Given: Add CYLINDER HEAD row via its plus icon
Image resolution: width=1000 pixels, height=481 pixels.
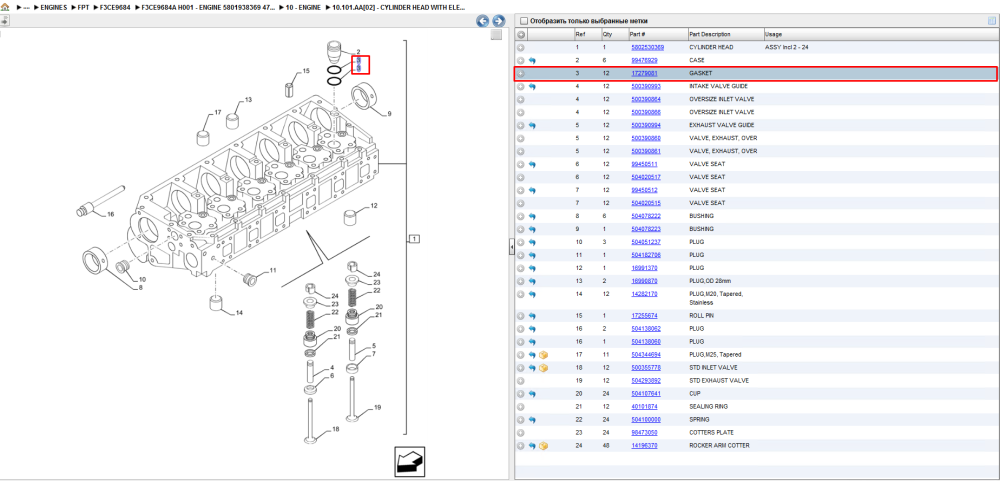Looking at the screenshot, I should coord(521,47).
